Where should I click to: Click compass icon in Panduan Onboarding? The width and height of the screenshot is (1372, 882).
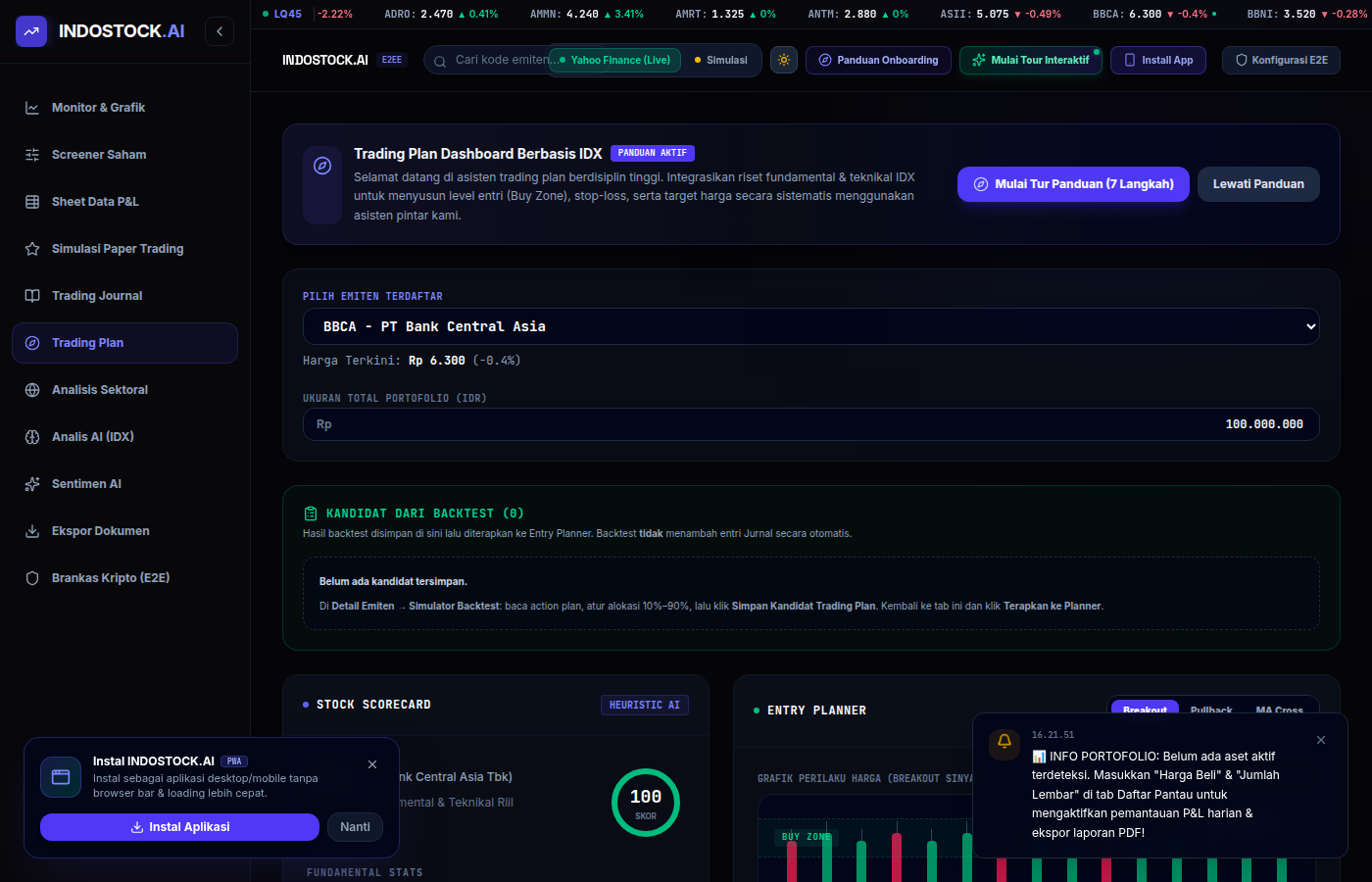tap(825, 60)
